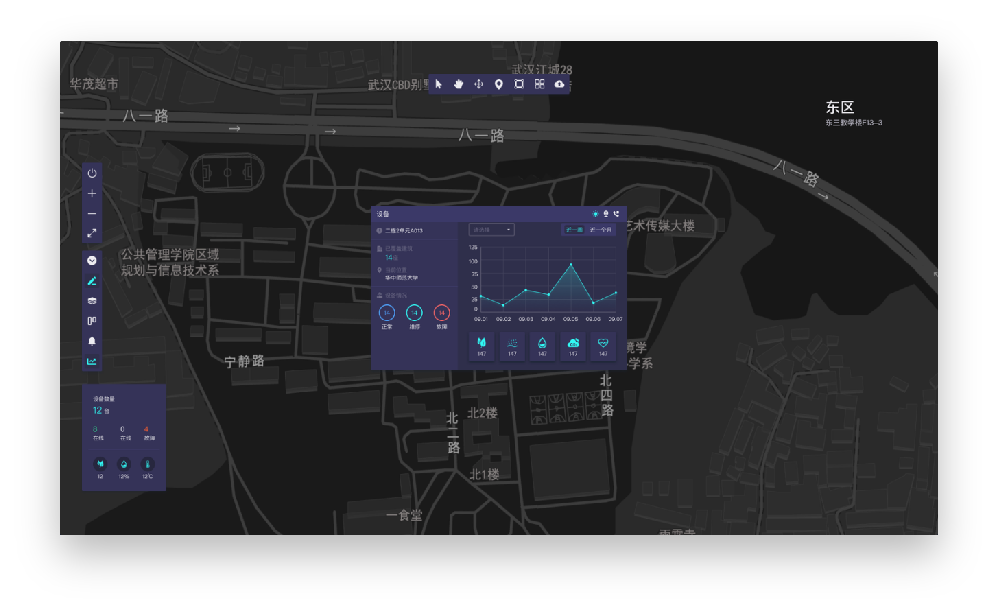Toggle the pencil edit tool in sidebar
Image resolution: width=998 pixels, height=614 pixels.
(x=92, y=281)
